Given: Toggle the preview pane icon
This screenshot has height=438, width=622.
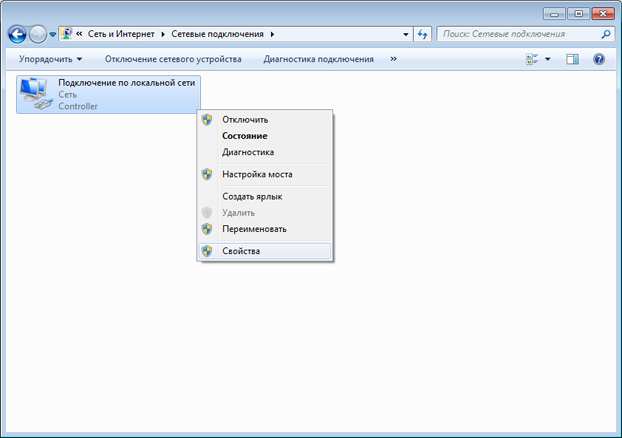Looking at the screenshot, I should coord(572,59).
